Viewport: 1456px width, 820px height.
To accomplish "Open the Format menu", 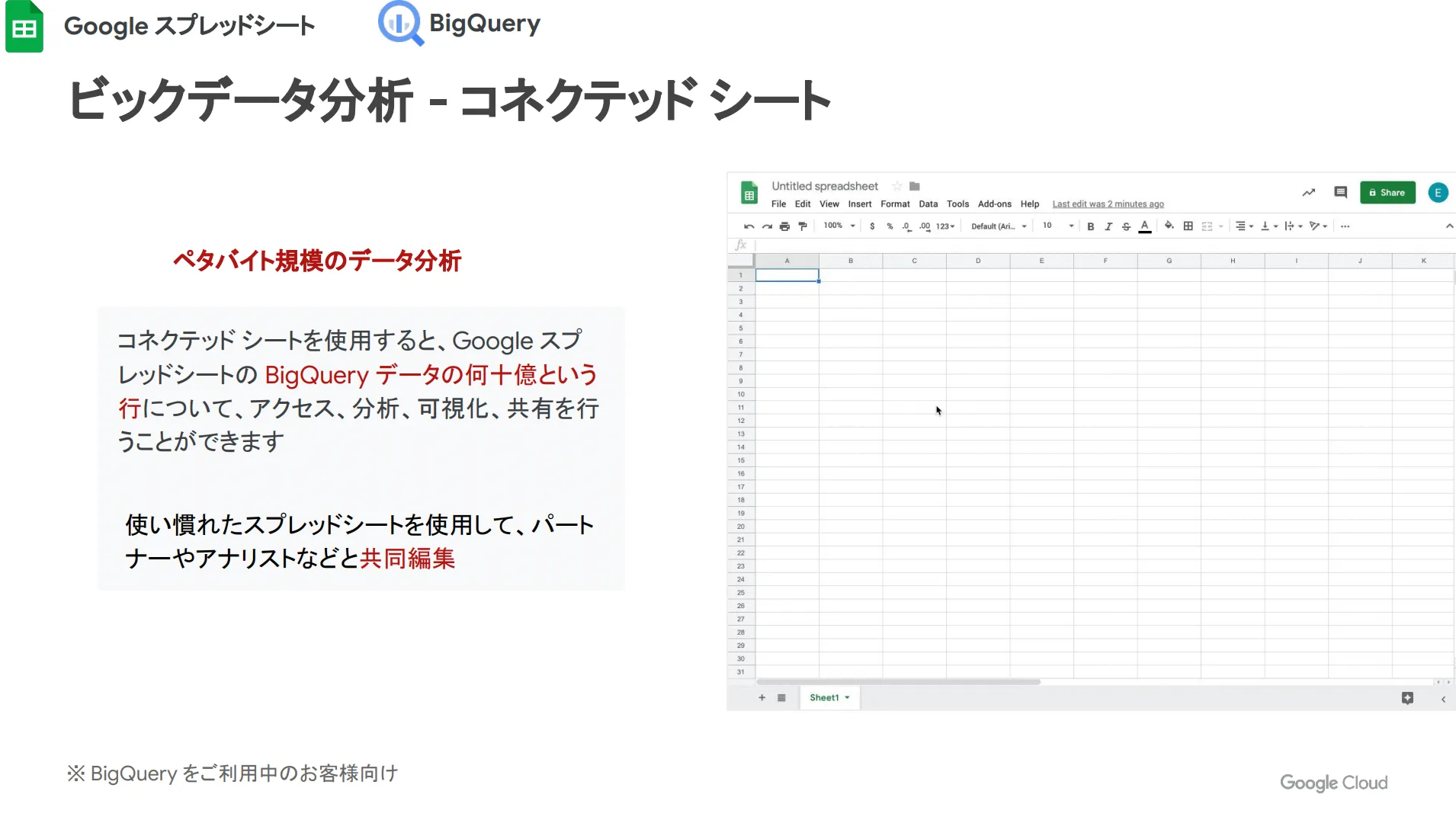I will tap(895, 204).
